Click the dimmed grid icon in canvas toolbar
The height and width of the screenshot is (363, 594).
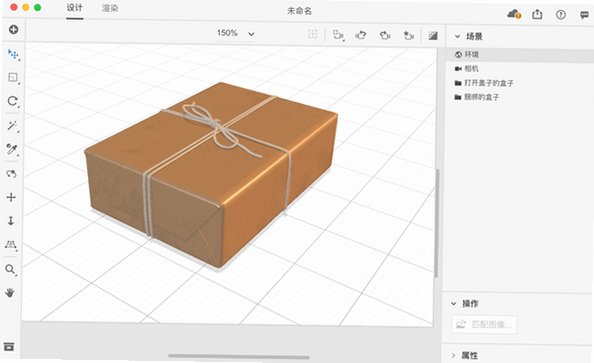313,34
